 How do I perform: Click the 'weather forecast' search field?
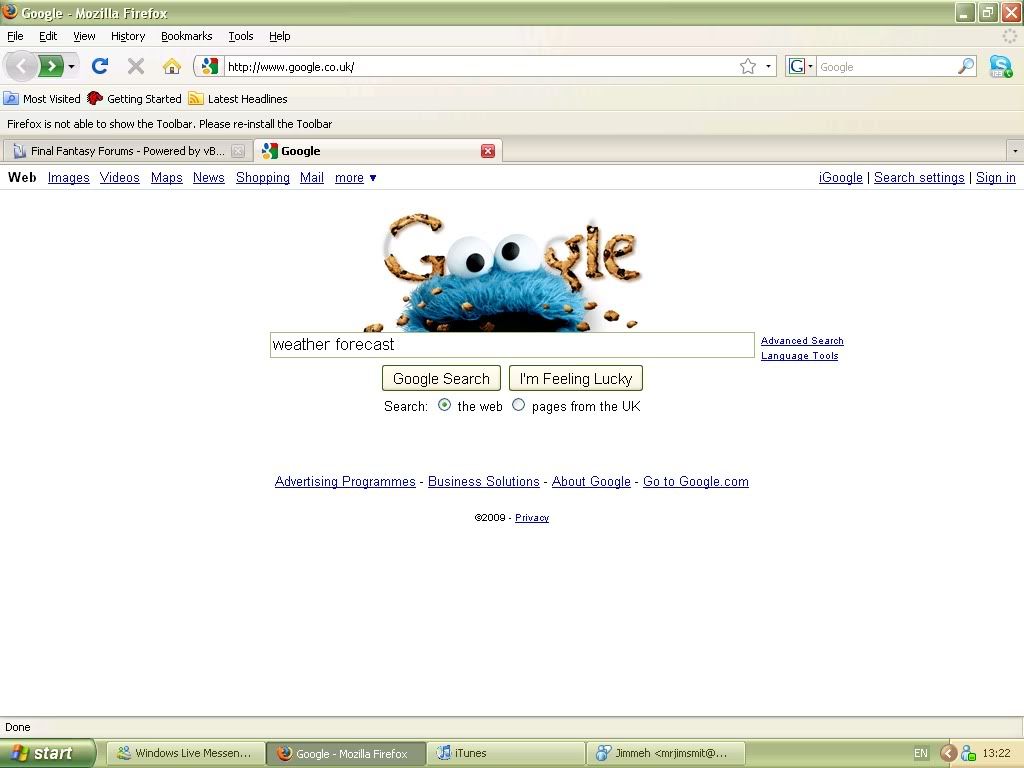pos(511,345)
